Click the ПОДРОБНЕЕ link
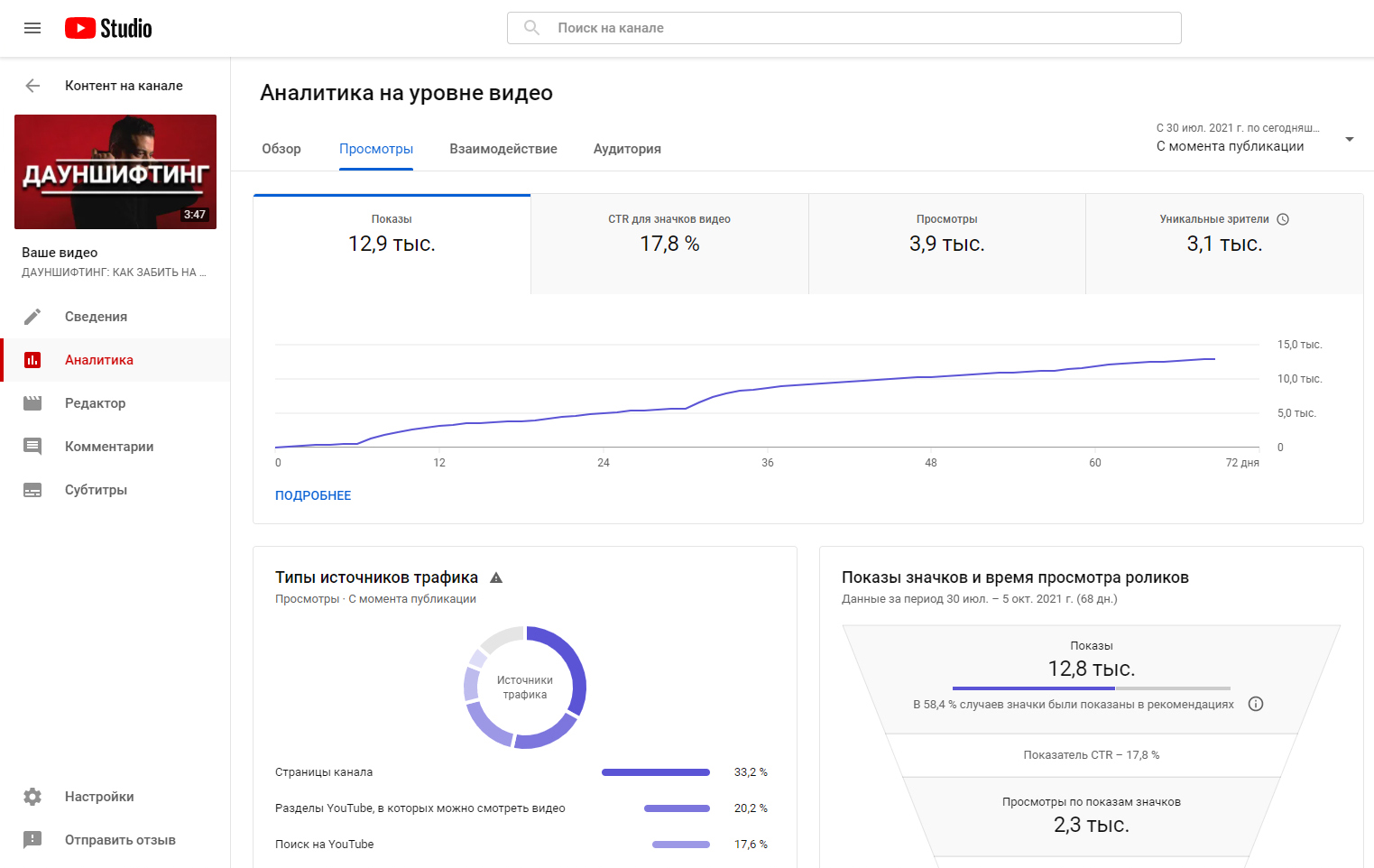Screen dimensions: 1374x868 [x=313, y=495]
